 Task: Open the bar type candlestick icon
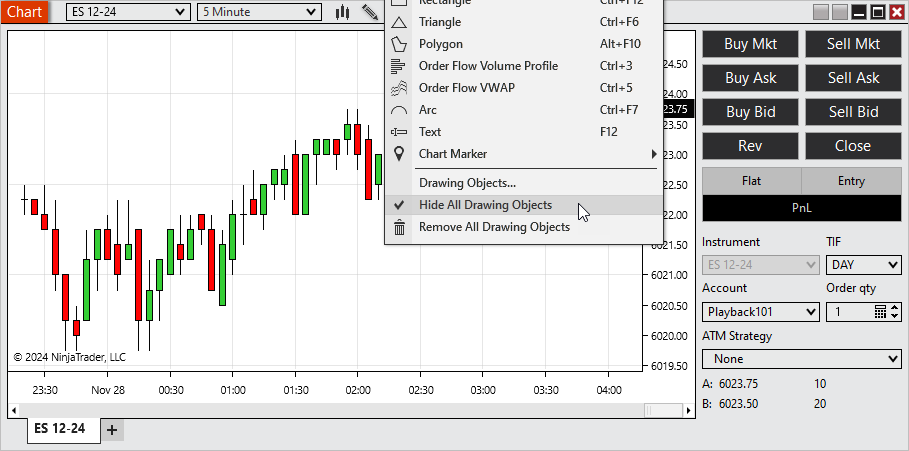coord(343,12)
